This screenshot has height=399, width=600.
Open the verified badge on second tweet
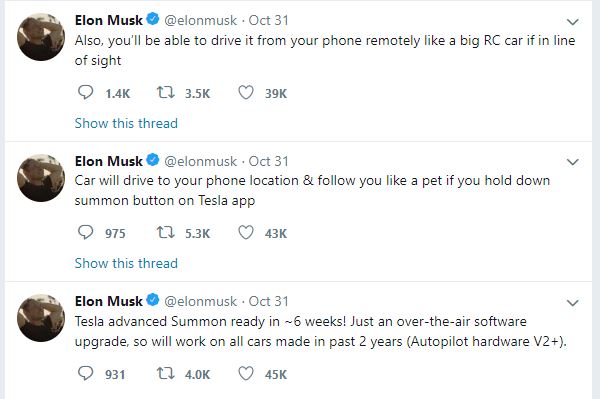point(153,160)
